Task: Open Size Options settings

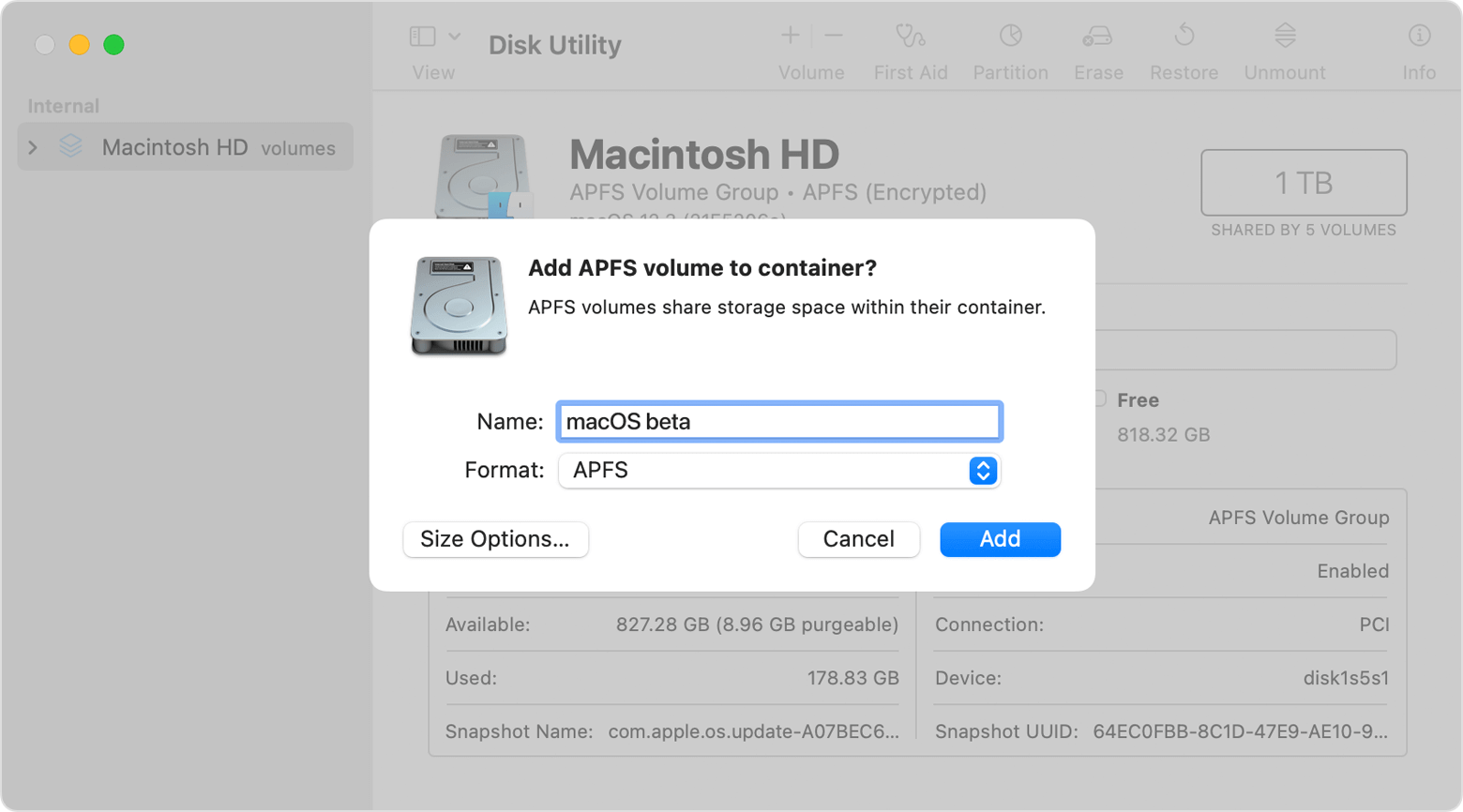Action: (495, 539)
